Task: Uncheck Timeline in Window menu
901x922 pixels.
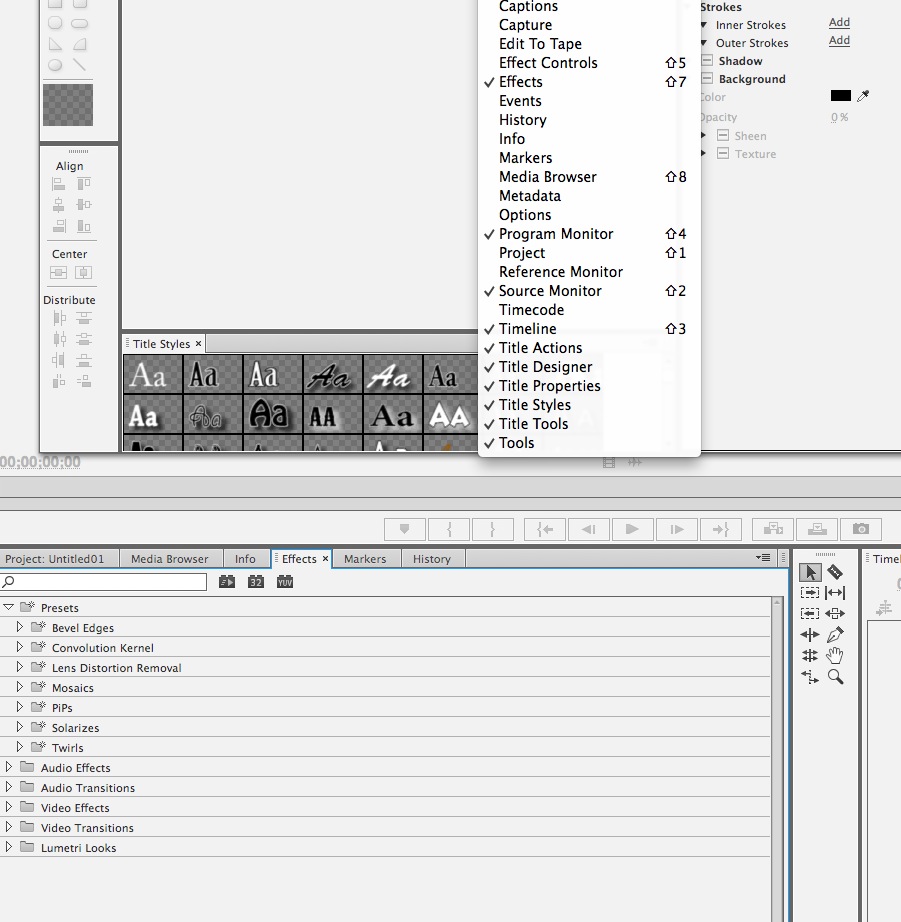Action: point(589,329)
